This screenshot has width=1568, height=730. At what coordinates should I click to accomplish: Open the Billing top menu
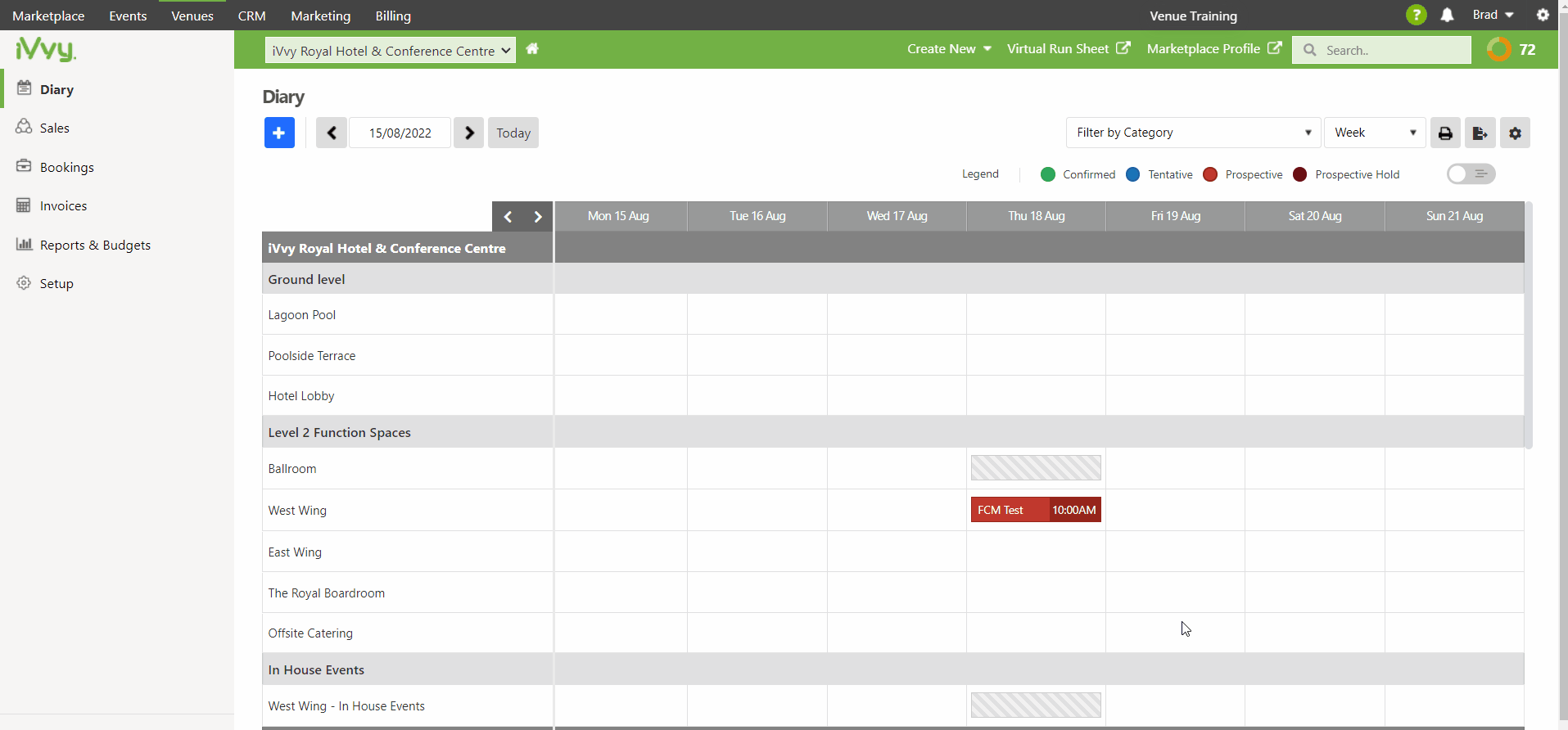tap(393, 16)
